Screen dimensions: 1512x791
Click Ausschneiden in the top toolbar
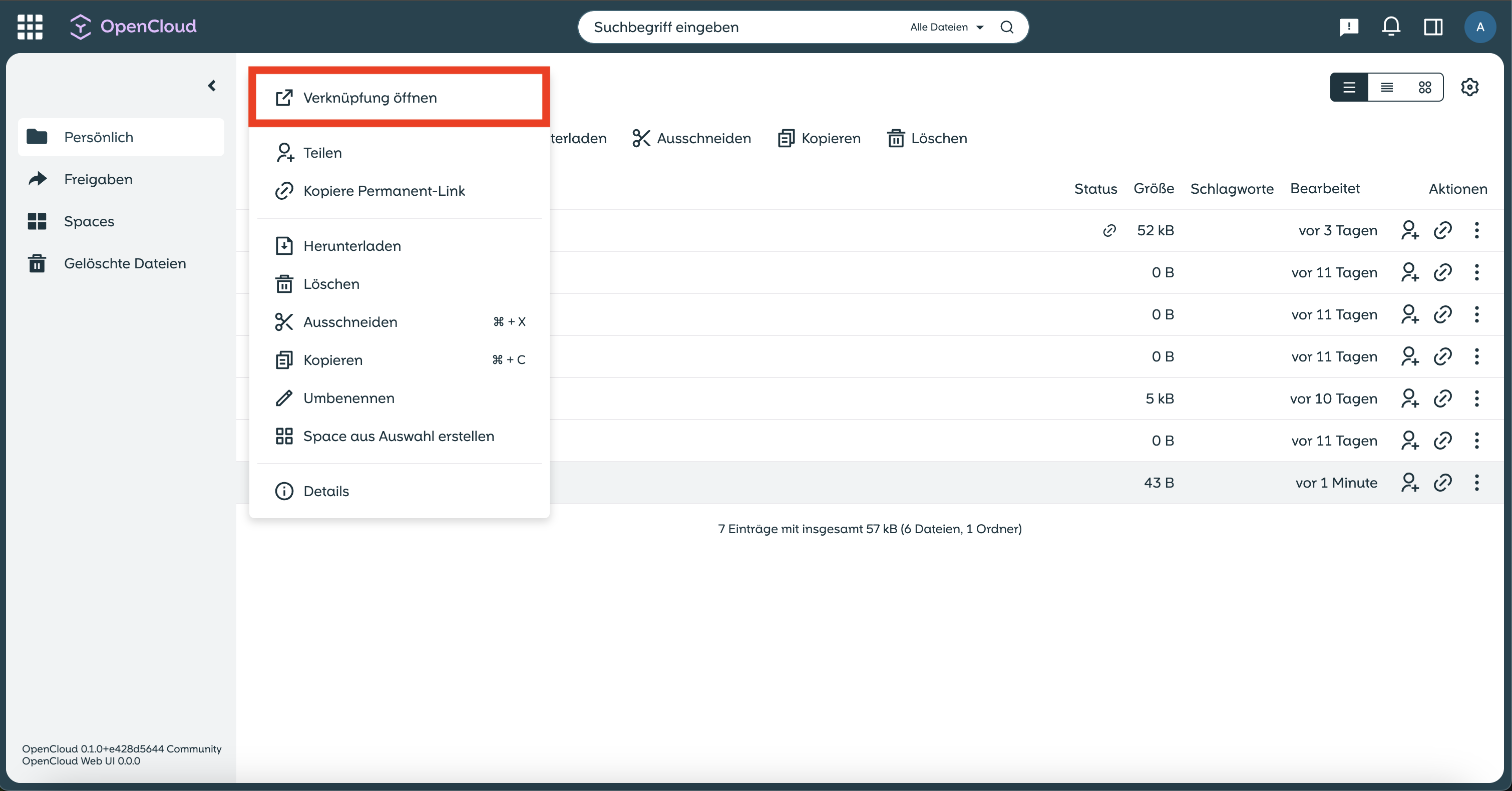(x=691, y=139)
